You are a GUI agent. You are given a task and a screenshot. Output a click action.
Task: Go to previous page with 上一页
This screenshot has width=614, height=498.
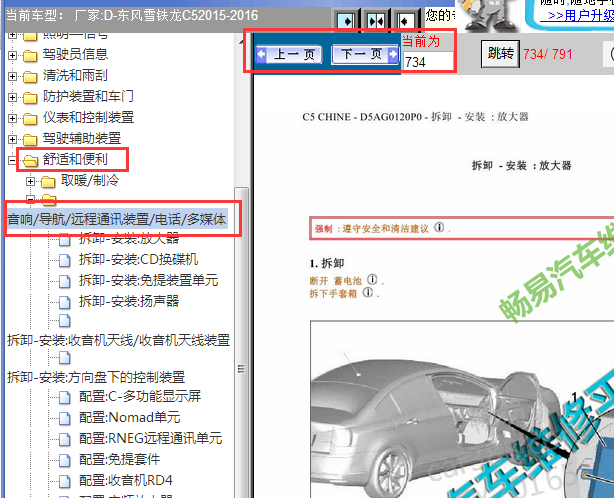click(x=289, y=54)
